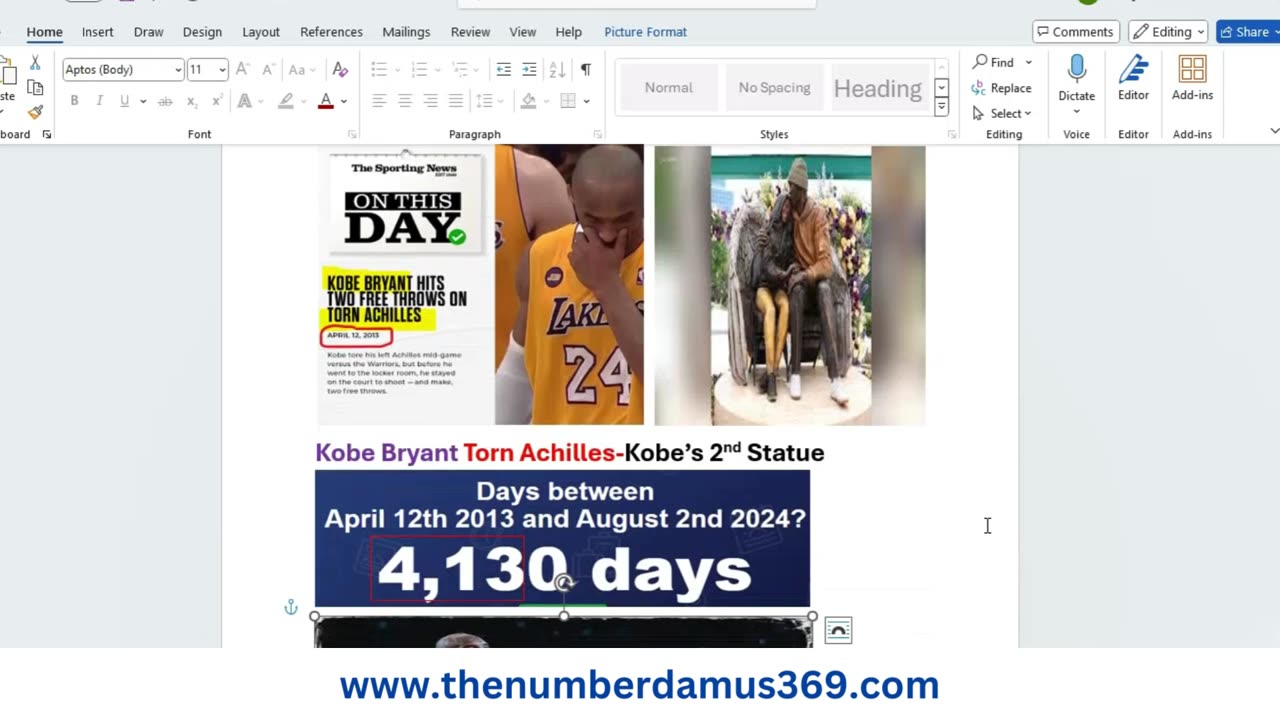This screenshot has width=1280, height=720.
Task: Clear all formatting with the eraser A icon
Action: (340, 70)
